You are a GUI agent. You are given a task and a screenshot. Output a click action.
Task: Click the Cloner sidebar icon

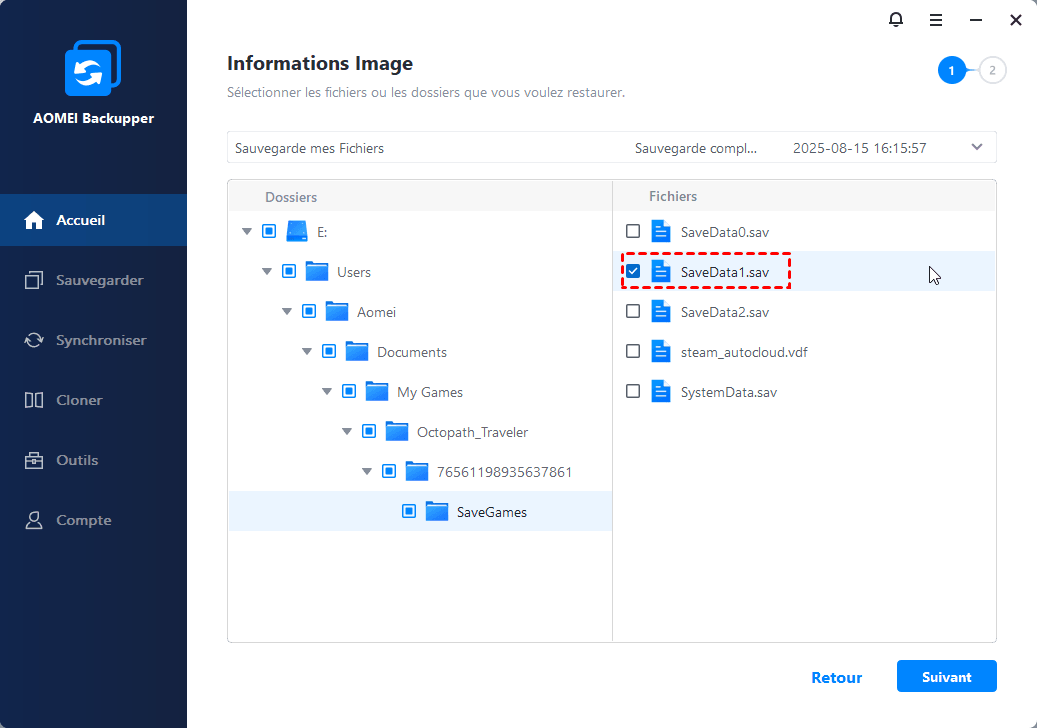[x=34, y=400]
